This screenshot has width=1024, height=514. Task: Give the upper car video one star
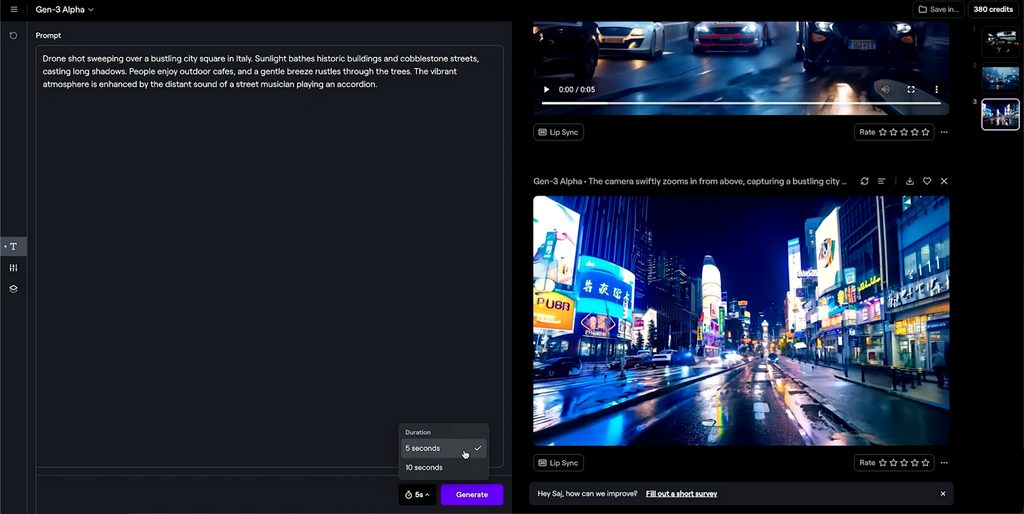pyautogui.click(x=883, y=132)
